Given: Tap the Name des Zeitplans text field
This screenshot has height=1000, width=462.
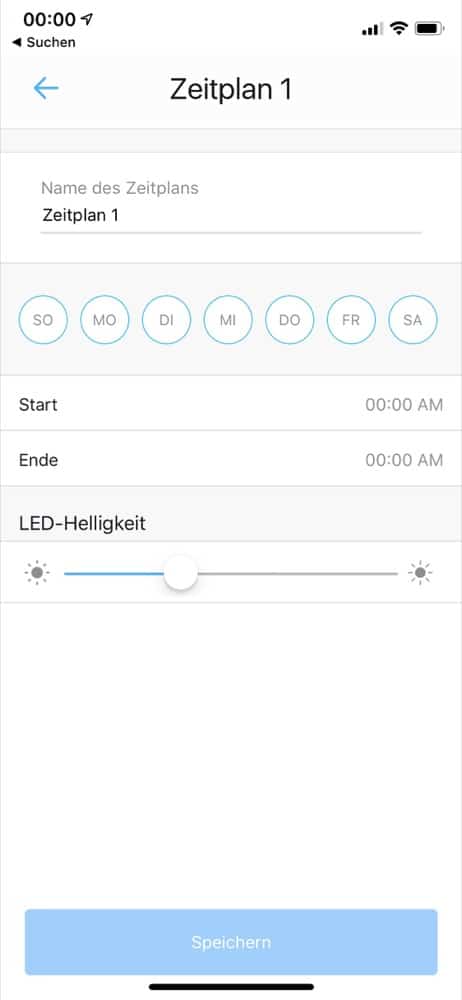Looking at the screenshot, I should coord(231,216).
